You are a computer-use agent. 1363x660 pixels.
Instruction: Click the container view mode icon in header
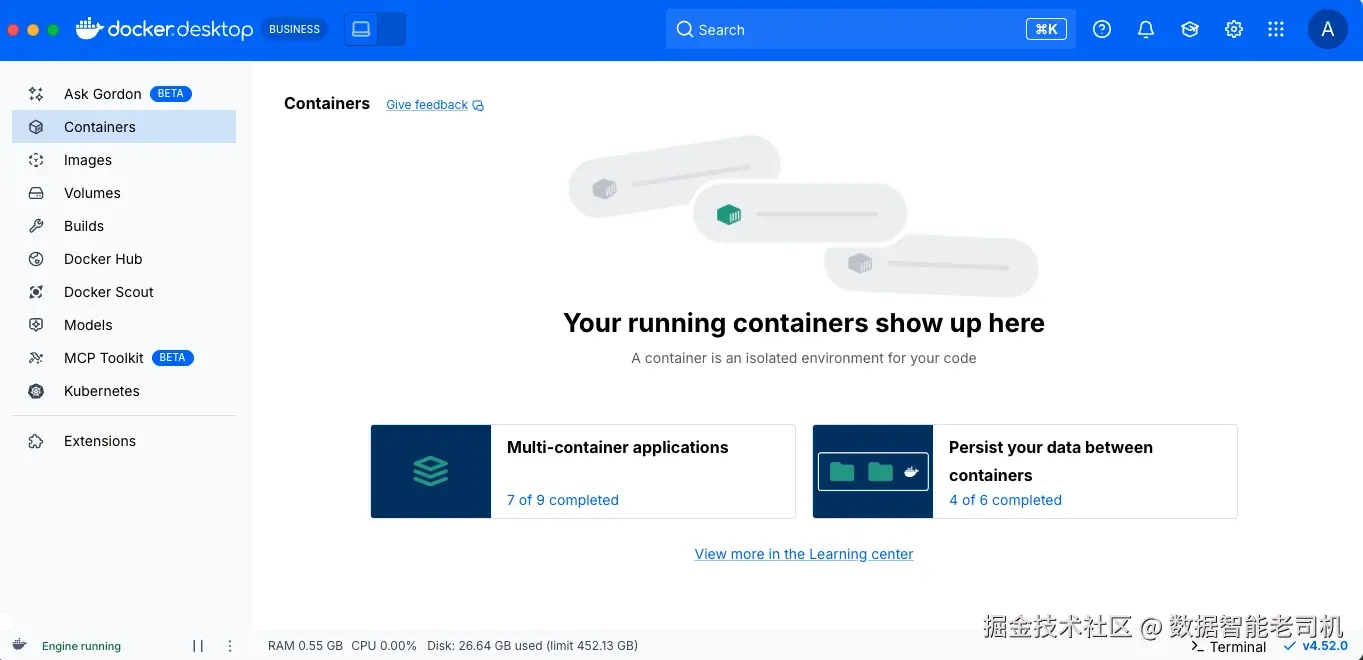pos(361,30)
